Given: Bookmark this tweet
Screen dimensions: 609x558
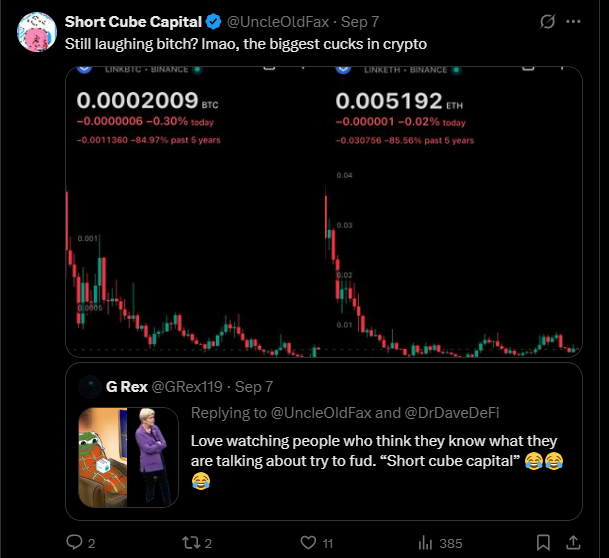Looking at the screenshot, I should (x=543, y=542).
